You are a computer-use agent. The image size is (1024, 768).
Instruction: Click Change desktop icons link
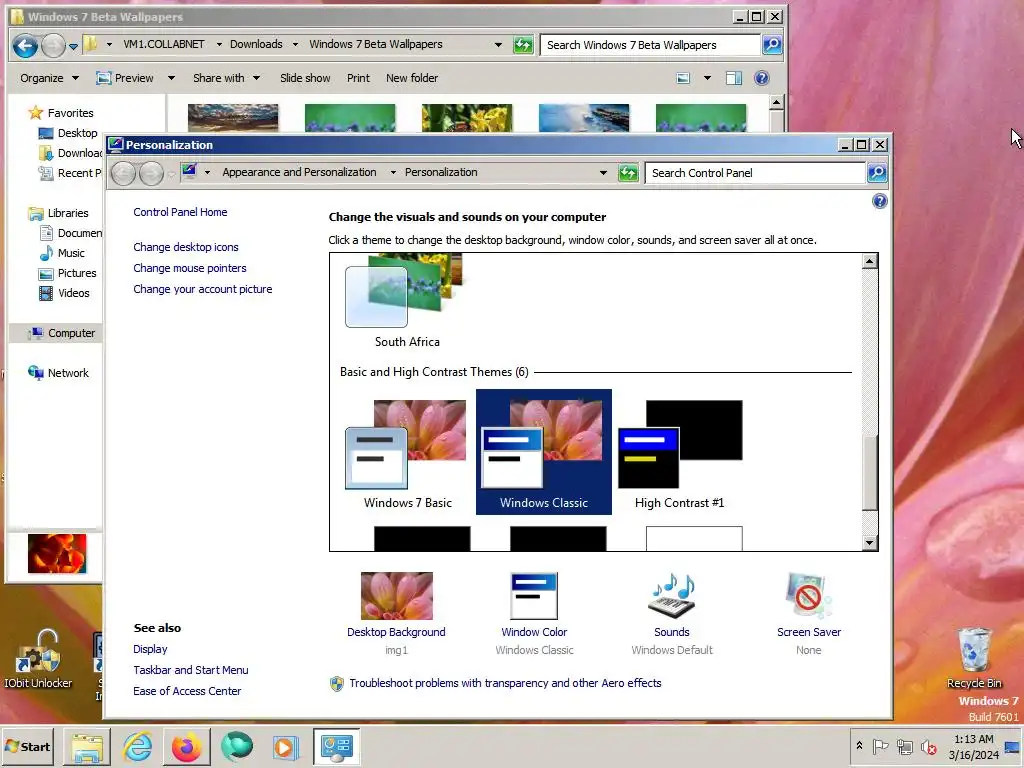pyautogui.click(x=185, y=247)
